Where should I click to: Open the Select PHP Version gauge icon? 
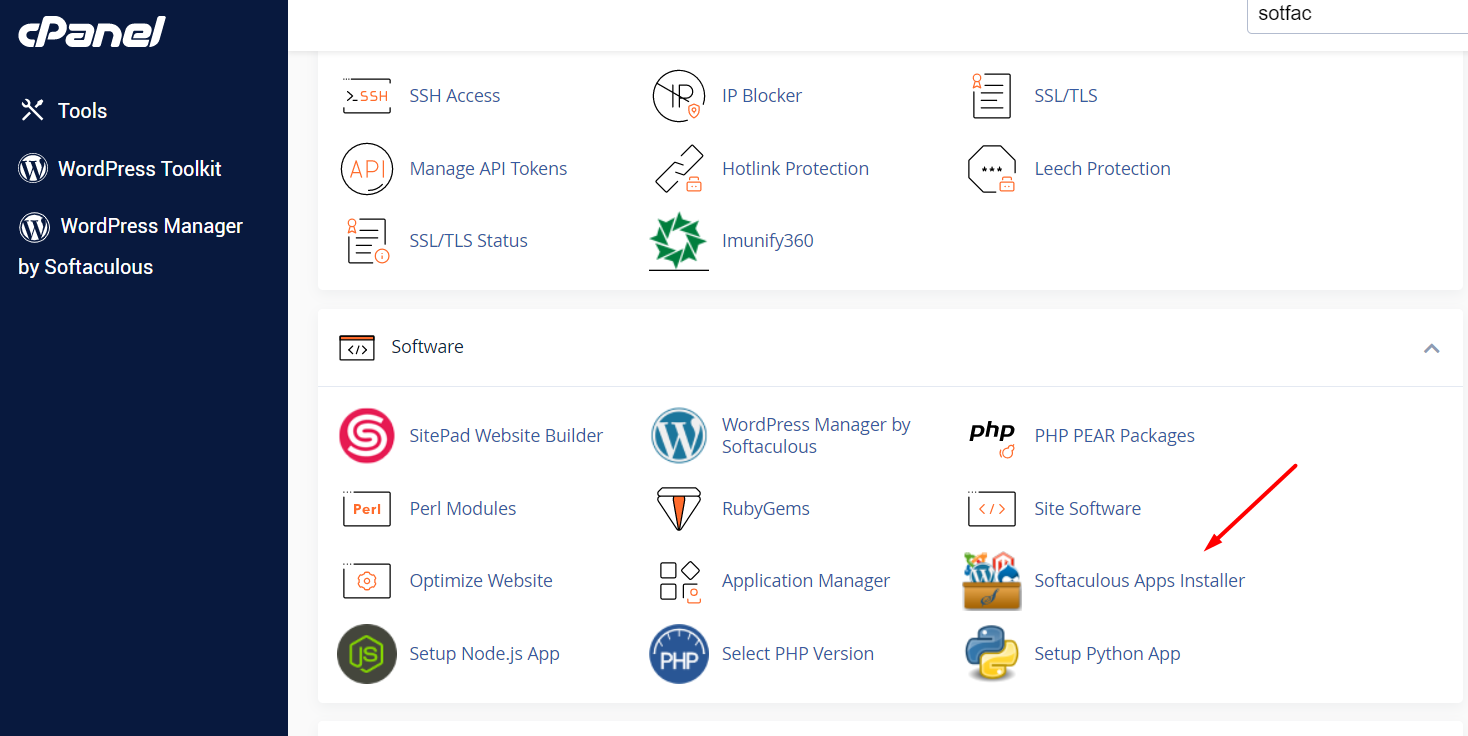point(679,654)
